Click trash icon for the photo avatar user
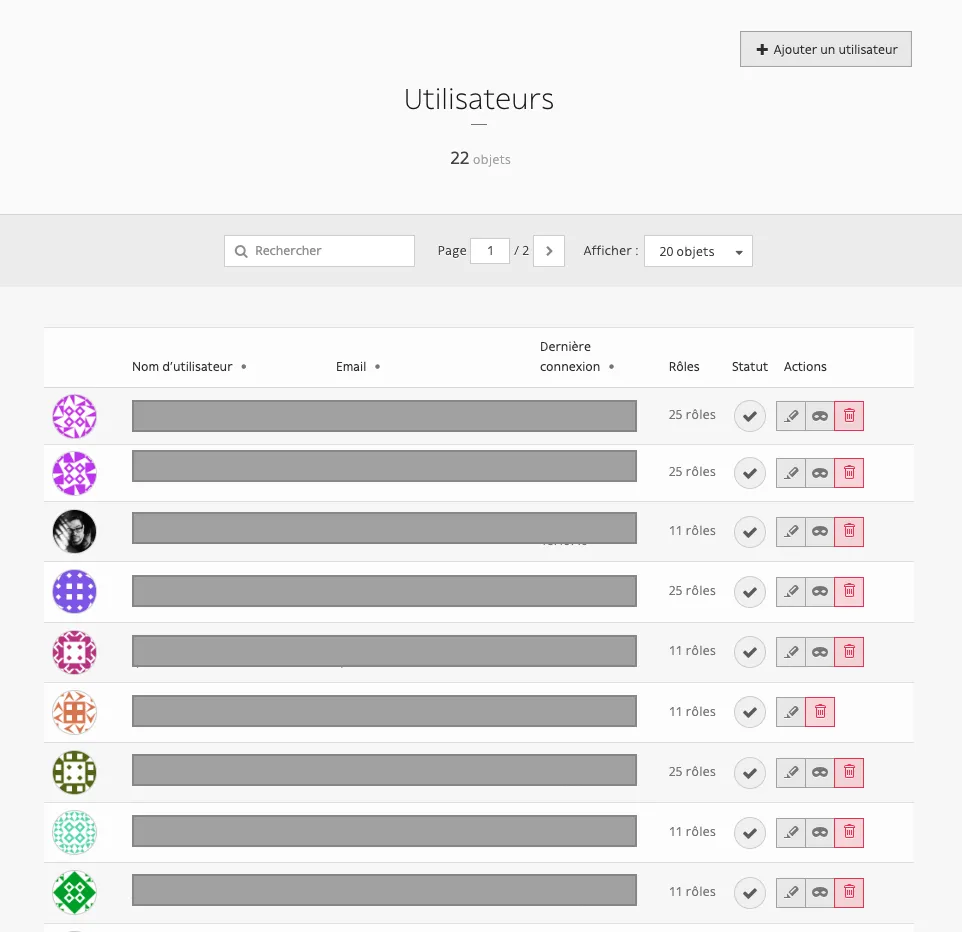962x932 pixels. click(849, 531)
